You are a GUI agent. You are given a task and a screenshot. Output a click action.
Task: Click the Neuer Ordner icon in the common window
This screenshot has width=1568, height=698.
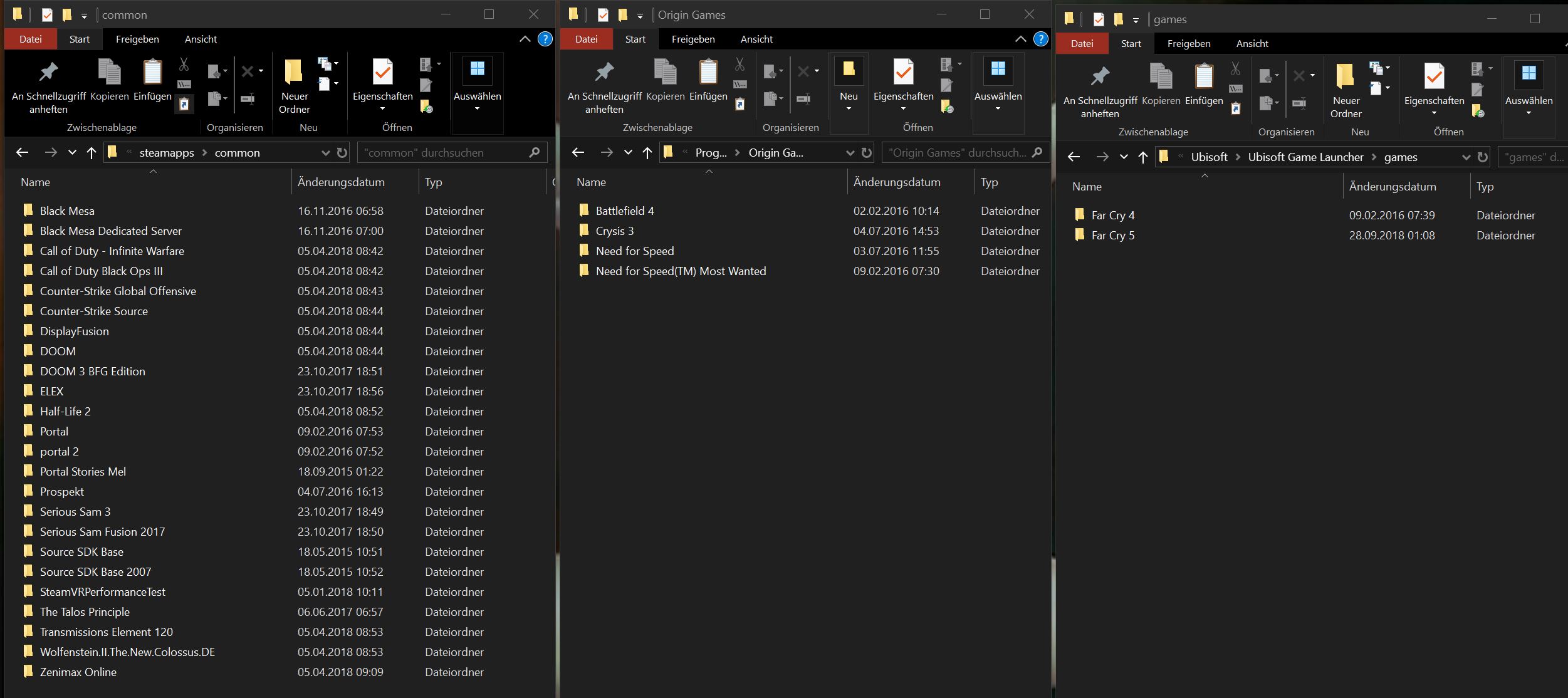294,73
